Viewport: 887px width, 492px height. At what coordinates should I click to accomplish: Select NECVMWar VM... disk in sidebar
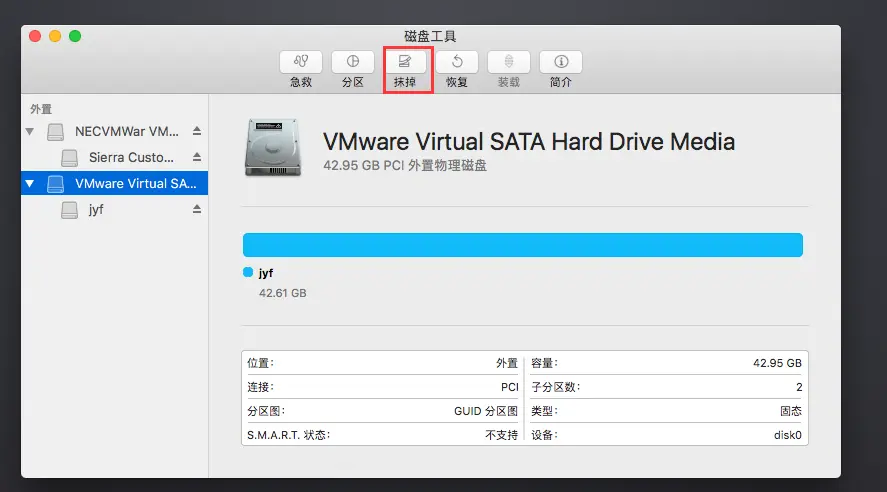pyautogui.click(x=114, y=132)
